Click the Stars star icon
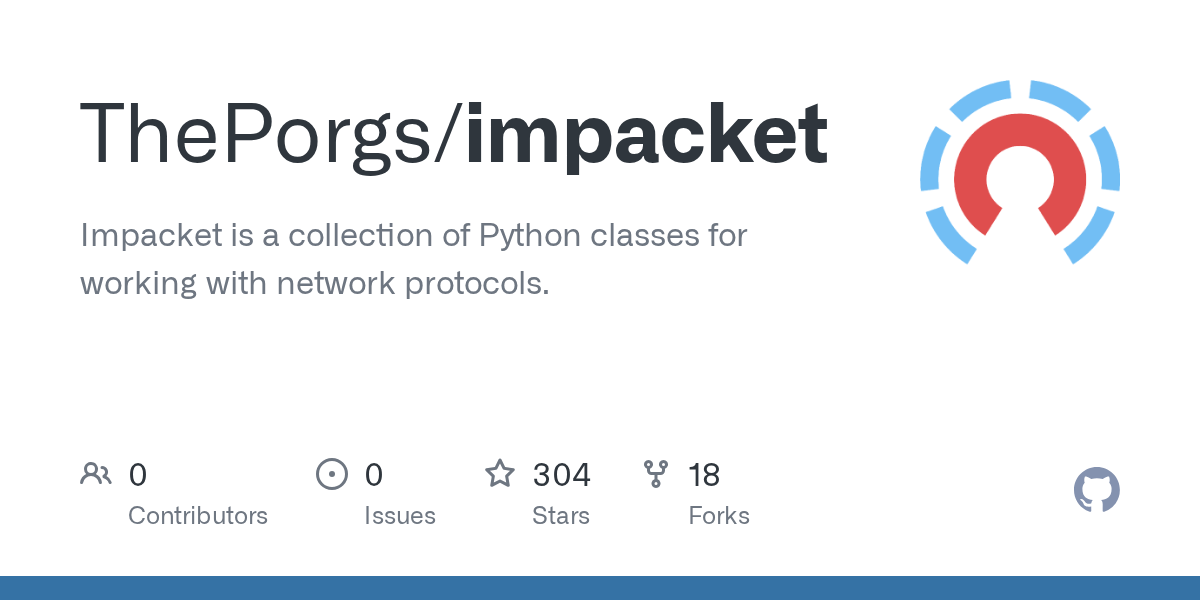The image size is (1200, 600). [x=500, y=473]
